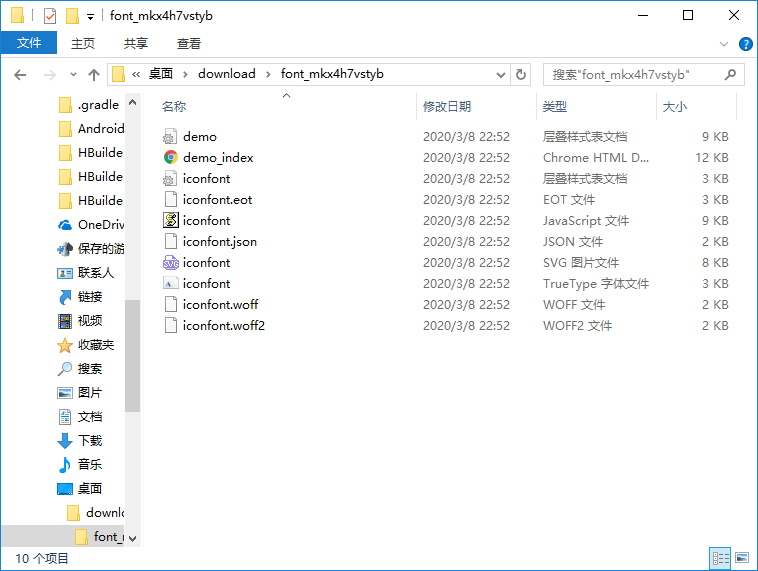
Task: Select the iconfont SVG file icon
Action: [x=170, y=263]
